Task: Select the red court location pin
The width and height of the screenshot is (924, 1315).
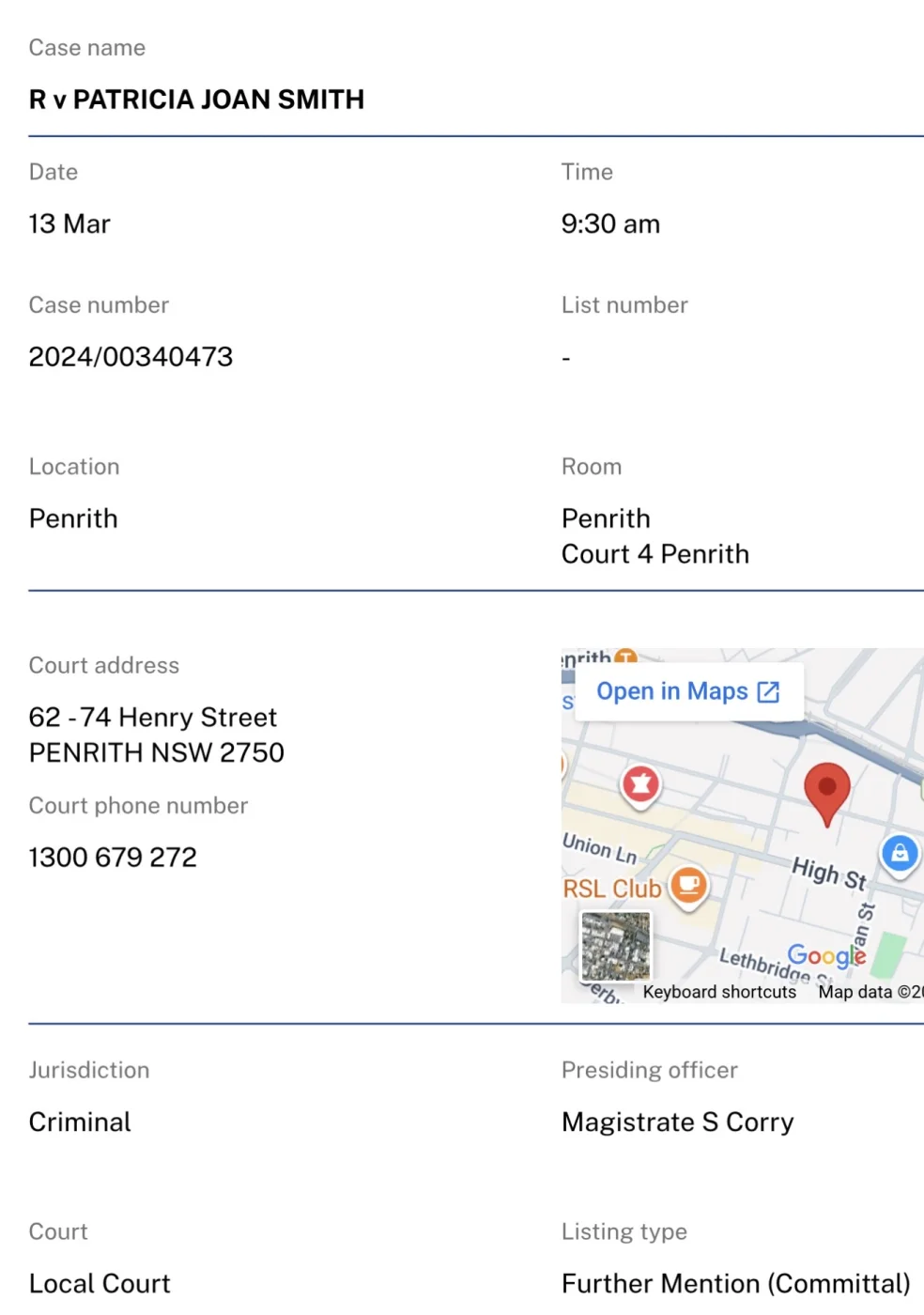Action: [827, 791]
